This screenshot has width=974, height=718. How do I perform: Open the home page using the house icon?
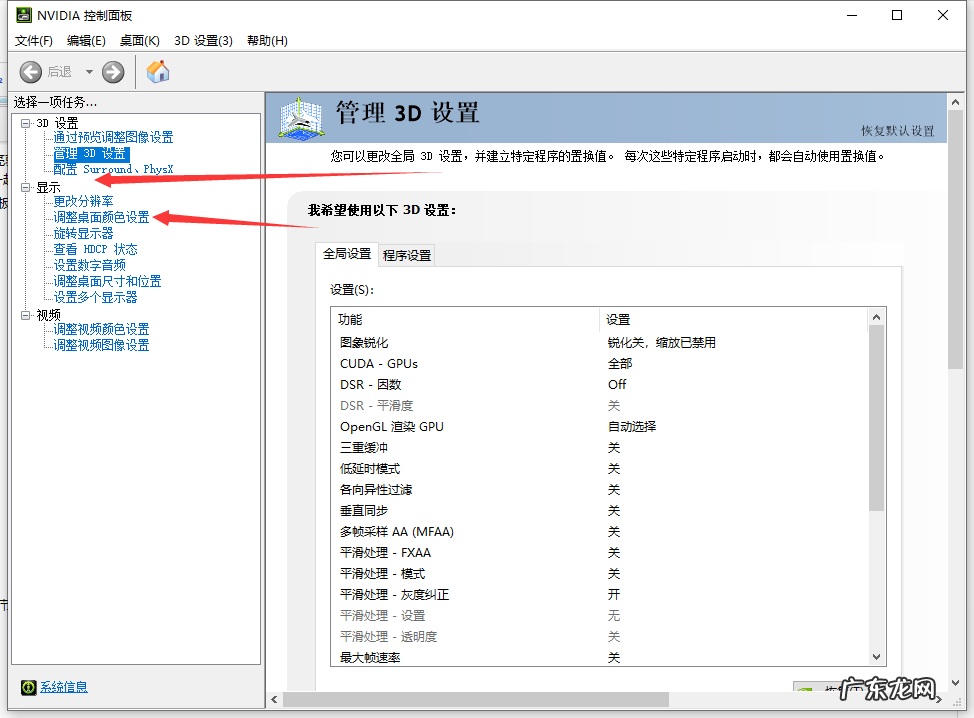click(157, 71)
